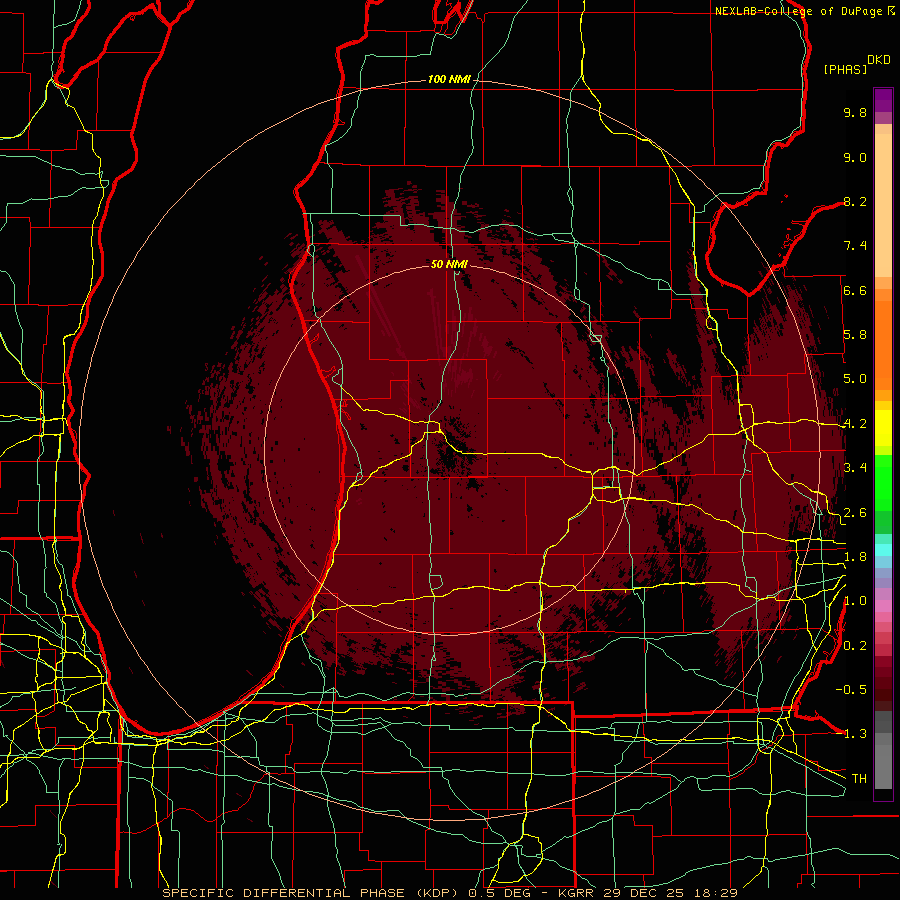The image size is (900, 900).
Task: Click the 0.2 legend value
Action: [855, 646]
